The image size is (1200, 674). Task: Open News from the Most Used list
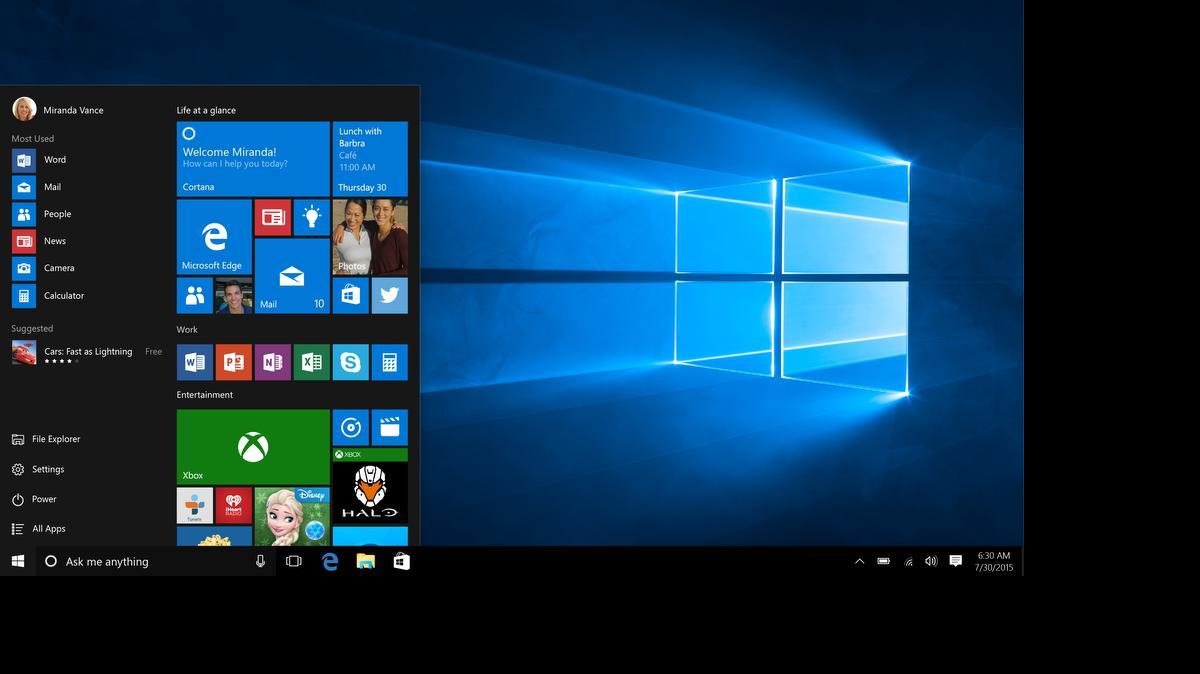88,241
